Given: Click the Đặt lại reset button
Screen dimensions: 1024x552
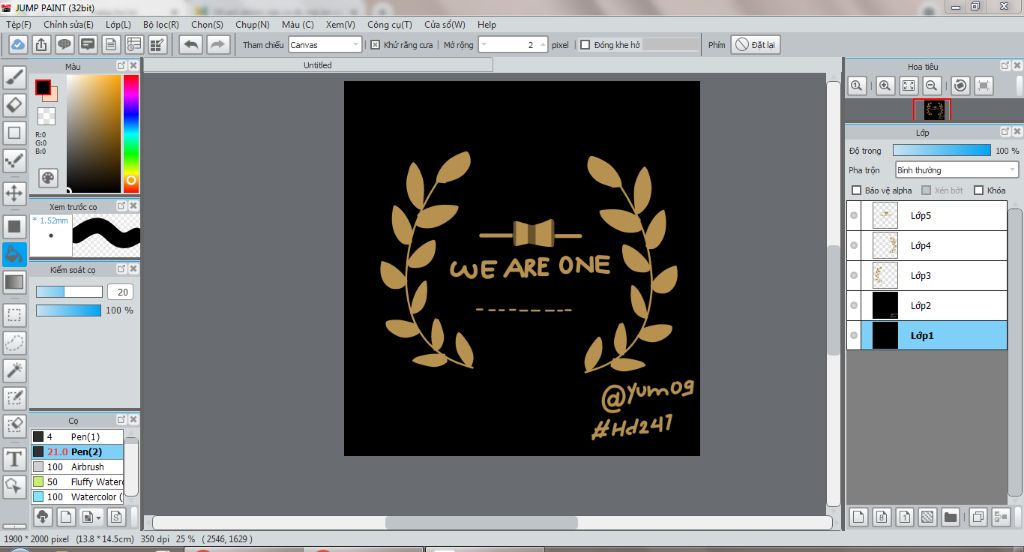Looking at the screenshot, I should pyautogui.click(x=756, y=44).
